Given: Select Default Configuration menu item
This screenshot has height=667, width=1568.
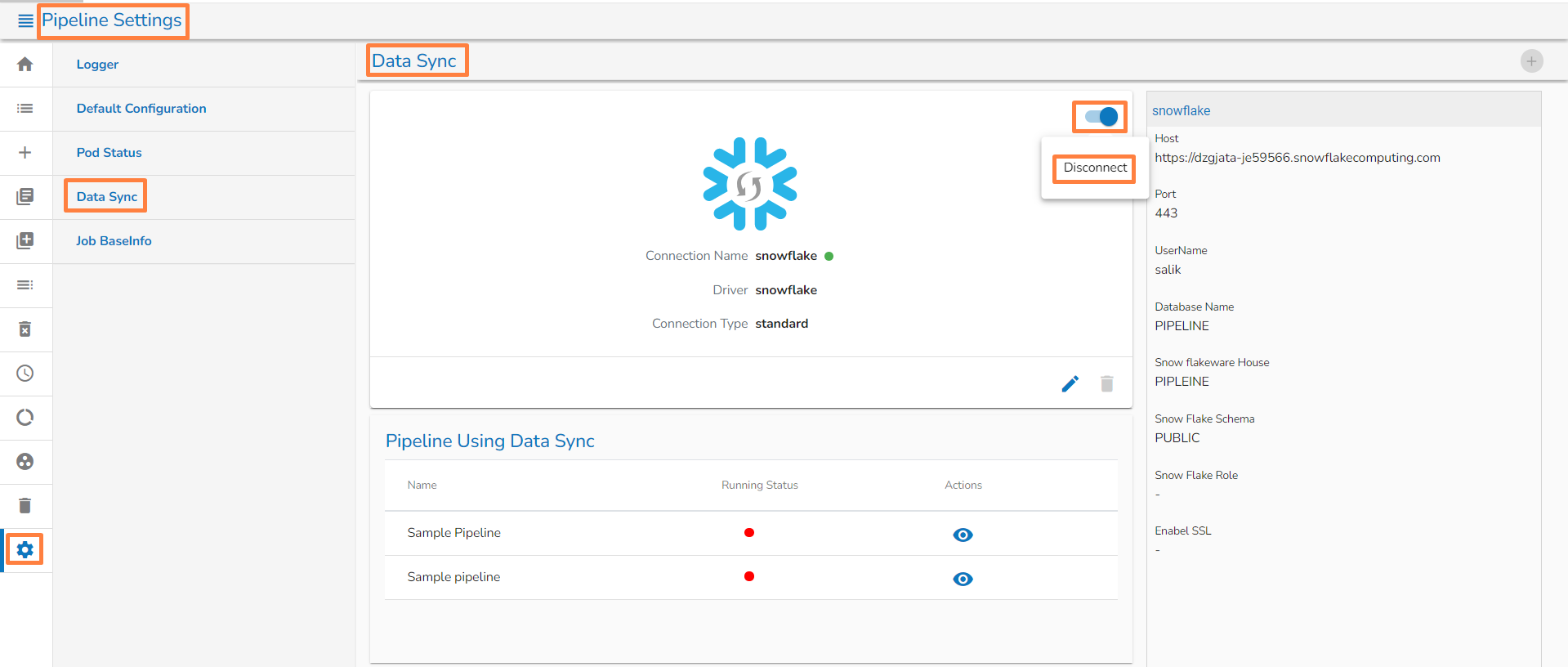Looking at the screenshot, I should tap(141, 109).
